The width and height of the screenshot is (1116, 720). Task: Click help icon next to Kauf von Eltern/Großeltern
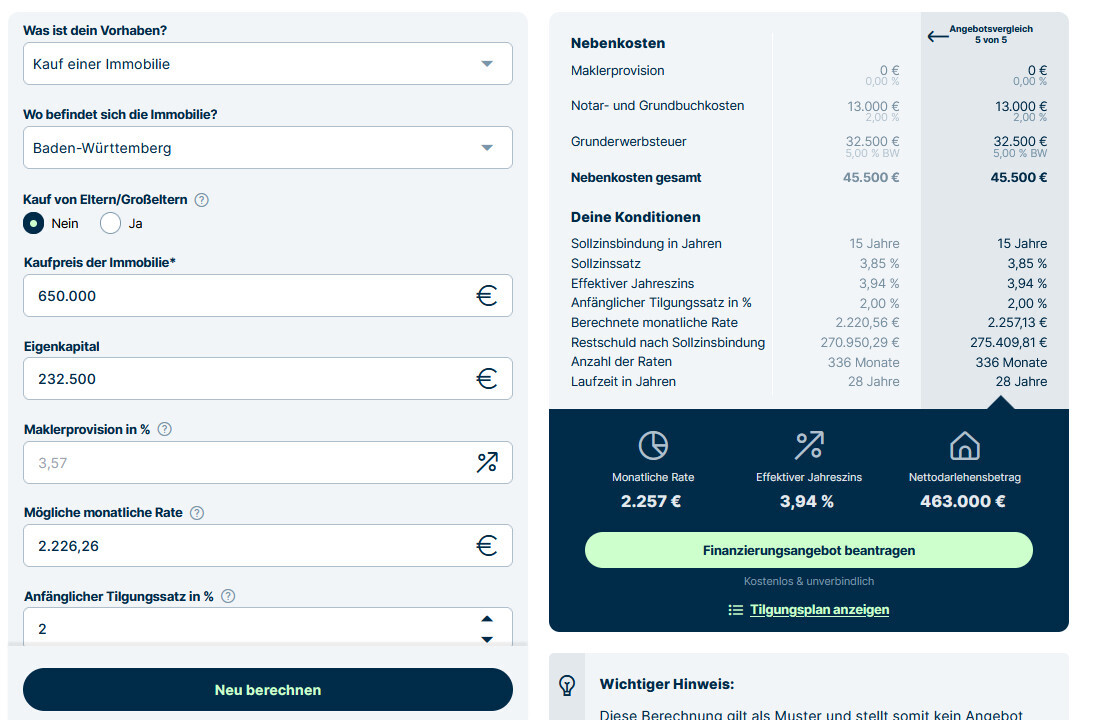point(201,200)
